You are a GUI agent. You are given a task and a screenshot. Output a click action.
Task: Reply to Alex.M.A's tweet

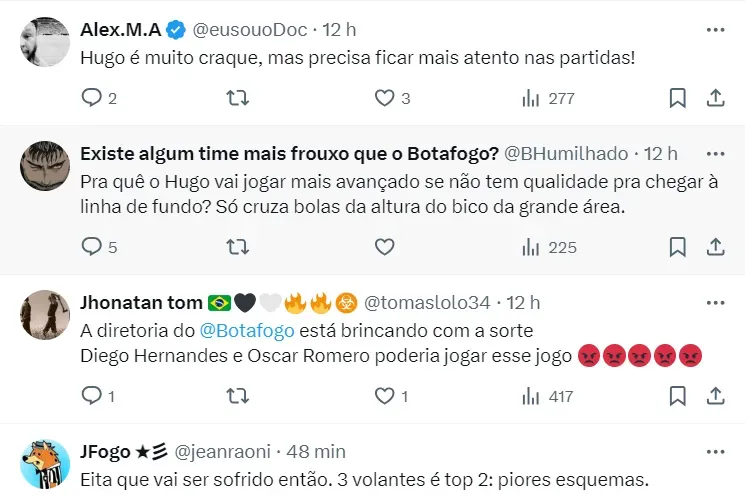click(x=91, y=98)
